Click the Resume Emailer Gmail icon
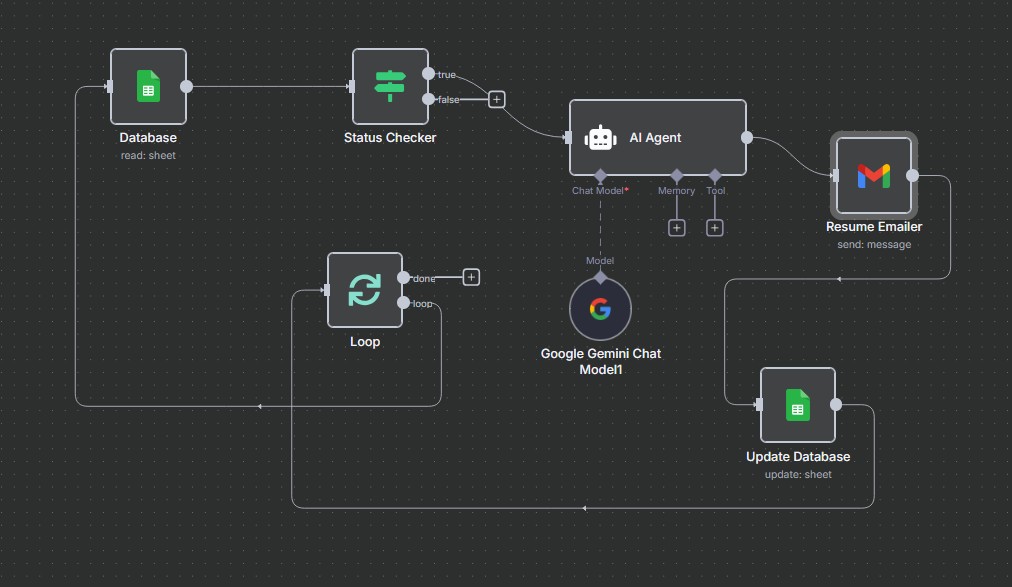This screenshot has height=587, width=1012. point(873,176)
